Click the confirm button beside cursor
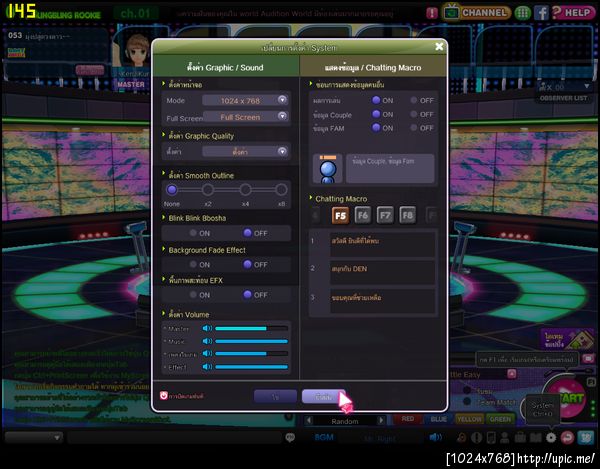The width and height of the screenshot is (600, 469). click(324, 396)
